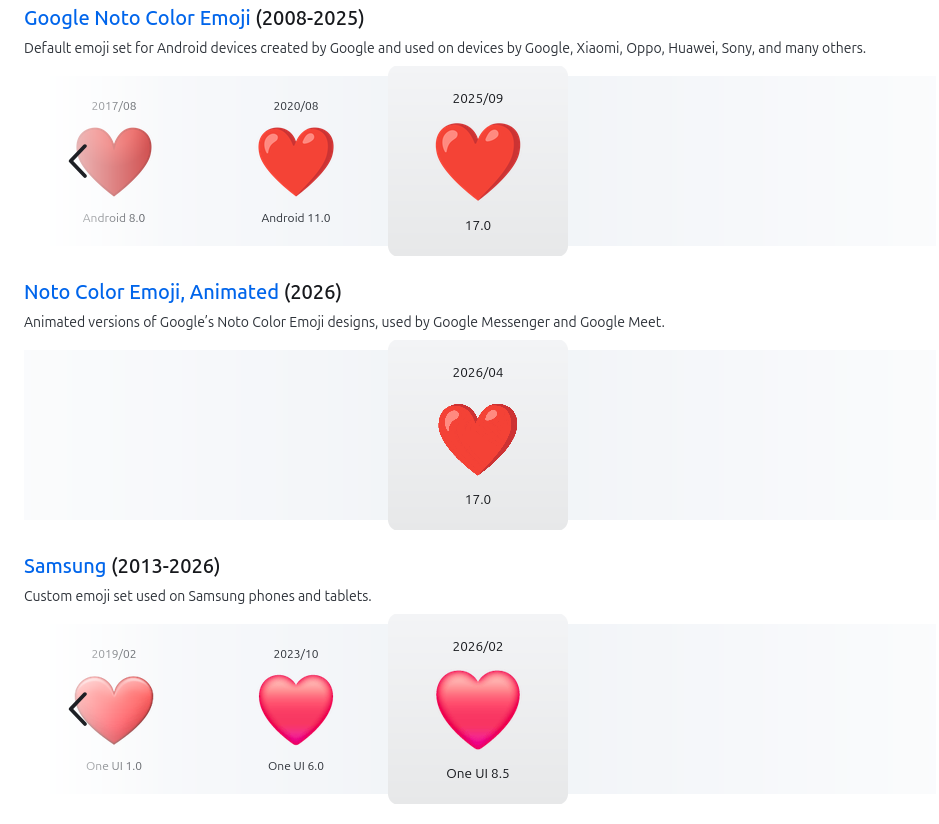Select the One UI 6.0 pink heart
The width and height of the screenshot is (939, 824).
coord(296,710)
